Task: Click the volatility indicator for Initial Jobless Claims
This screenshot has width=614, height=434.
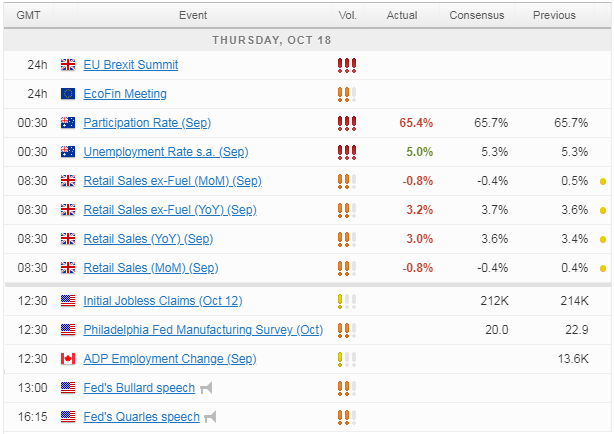Action: tap(347, 301)
